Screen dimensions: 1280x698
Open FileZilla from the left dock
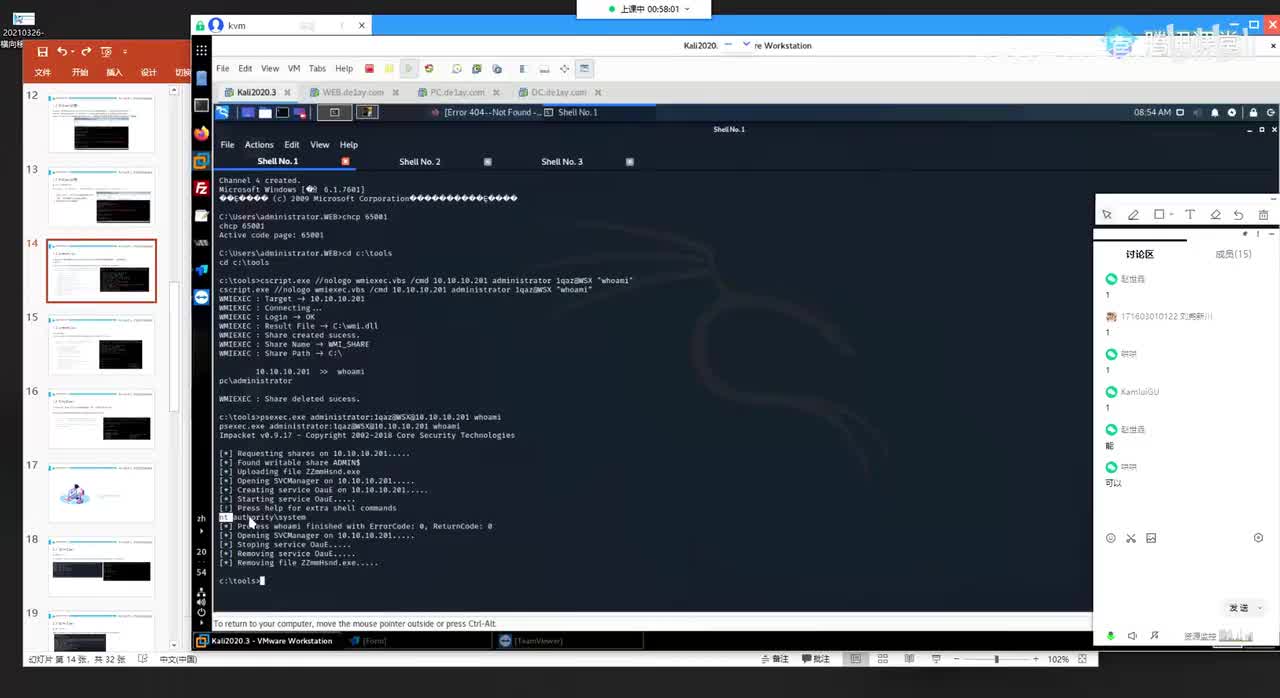[x=202, y=188]
